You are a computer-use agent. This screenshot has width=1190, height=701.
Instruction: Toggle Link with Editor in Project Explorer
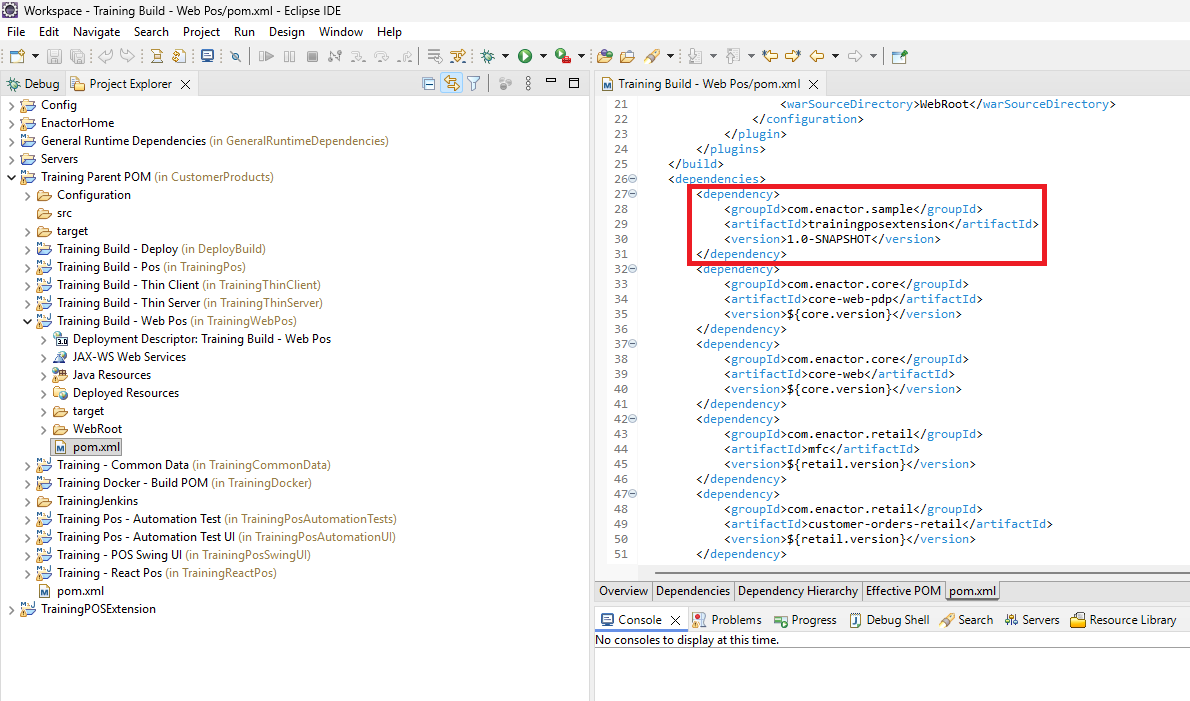click(x=452, y=83)
